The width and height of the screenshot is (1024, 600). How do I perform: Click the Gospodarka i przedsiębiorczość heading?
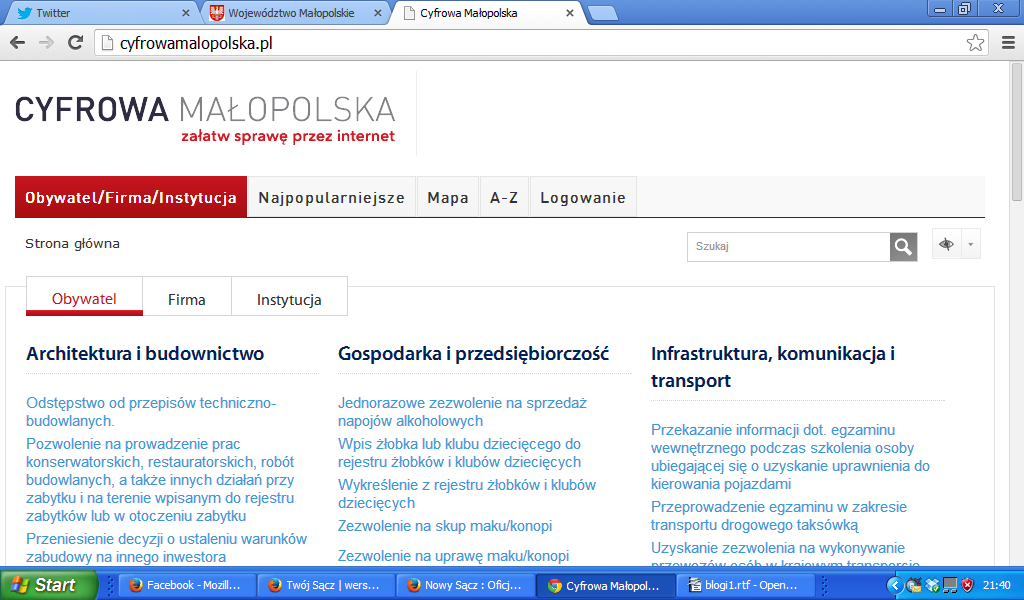[473, 354]
